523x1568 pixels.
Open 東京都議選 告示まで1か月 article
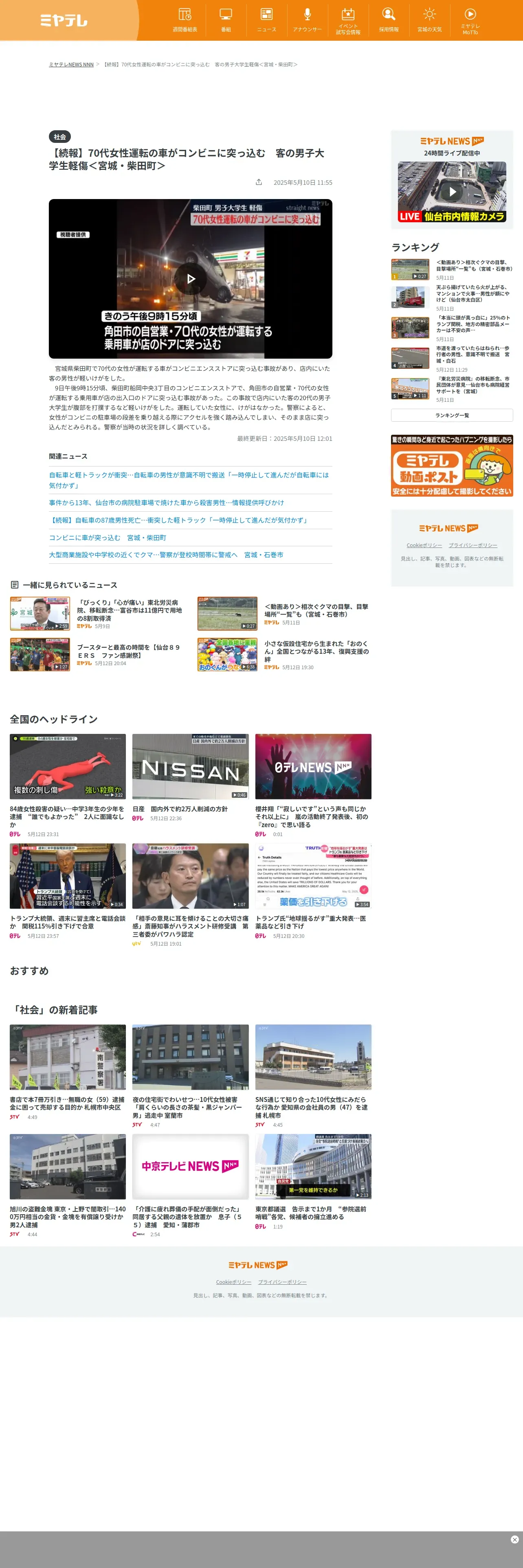[313, 1213]
